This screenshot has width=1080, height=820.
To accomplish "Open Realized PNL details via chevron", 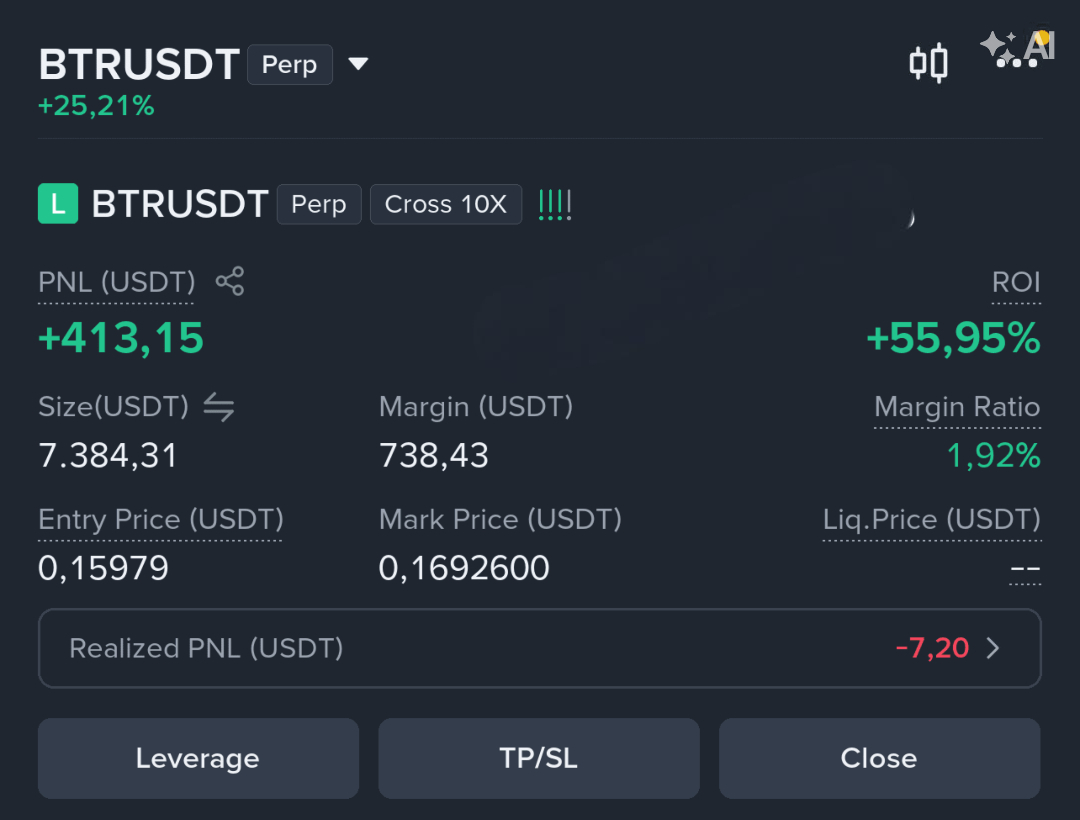I will (993, 648).
